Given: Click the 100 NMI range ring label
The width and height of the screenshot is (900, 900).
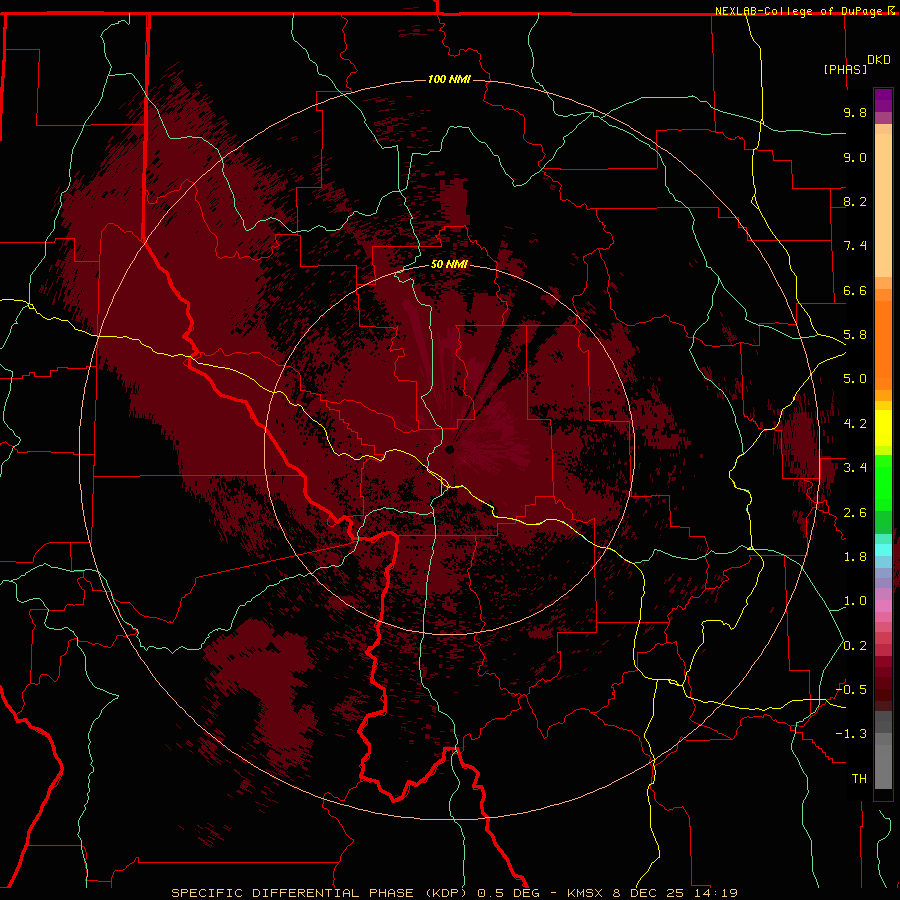Looking at the screenshot, I should tap(449, 79).
